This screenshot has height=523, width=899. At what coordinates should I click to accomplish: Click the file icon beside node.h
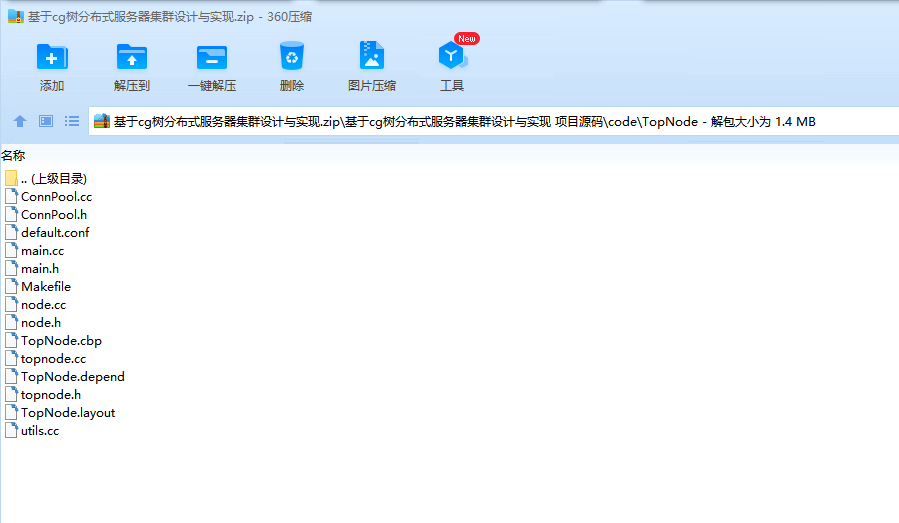pos(11,322)
